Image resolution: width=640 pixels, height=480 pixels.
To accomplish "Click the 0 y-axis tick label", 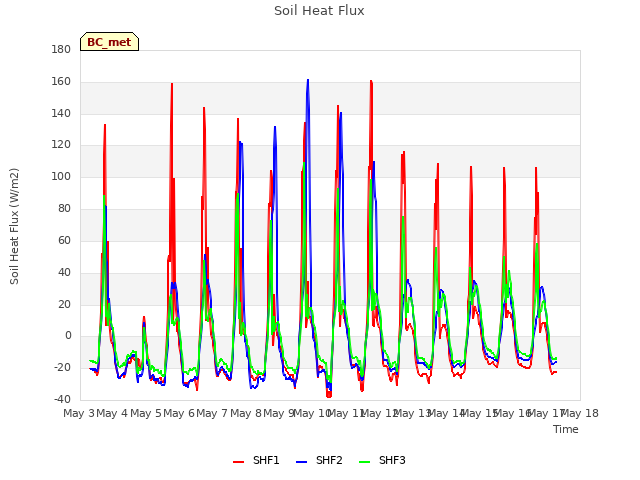I will [68, 336].
